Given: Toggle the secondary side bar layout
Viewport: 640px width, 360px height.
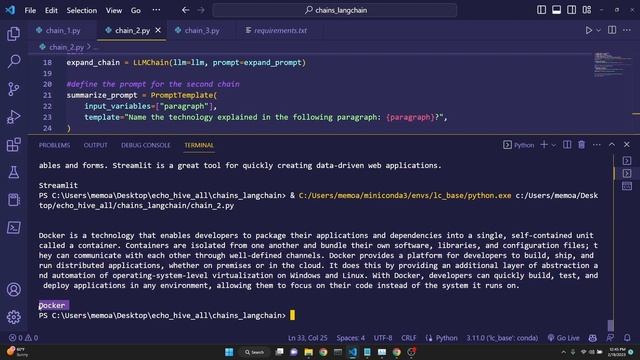Looking at the screenshot, I should click(x=571, y=10).
